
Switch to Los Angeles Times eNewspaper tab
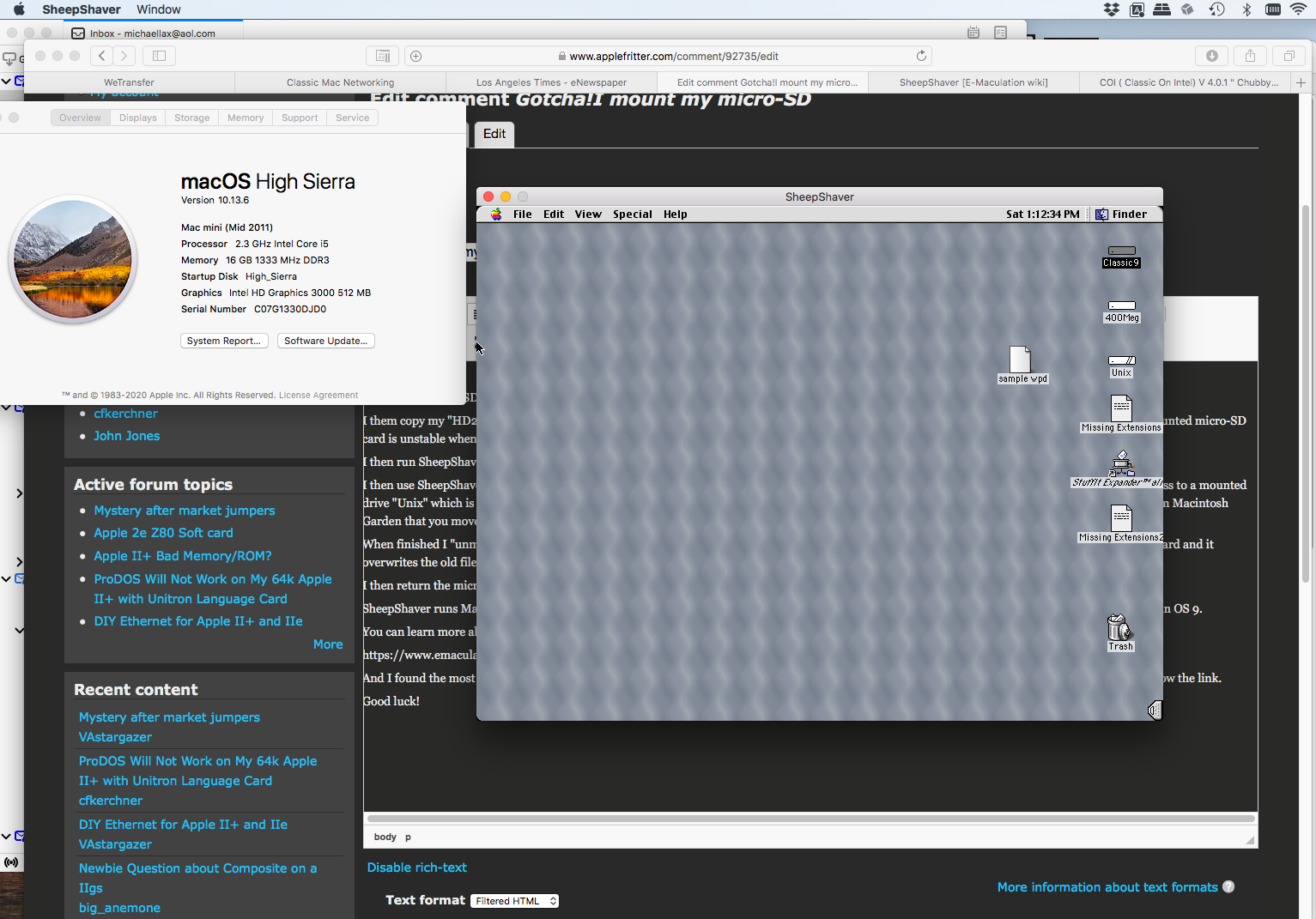coord(552,82)
